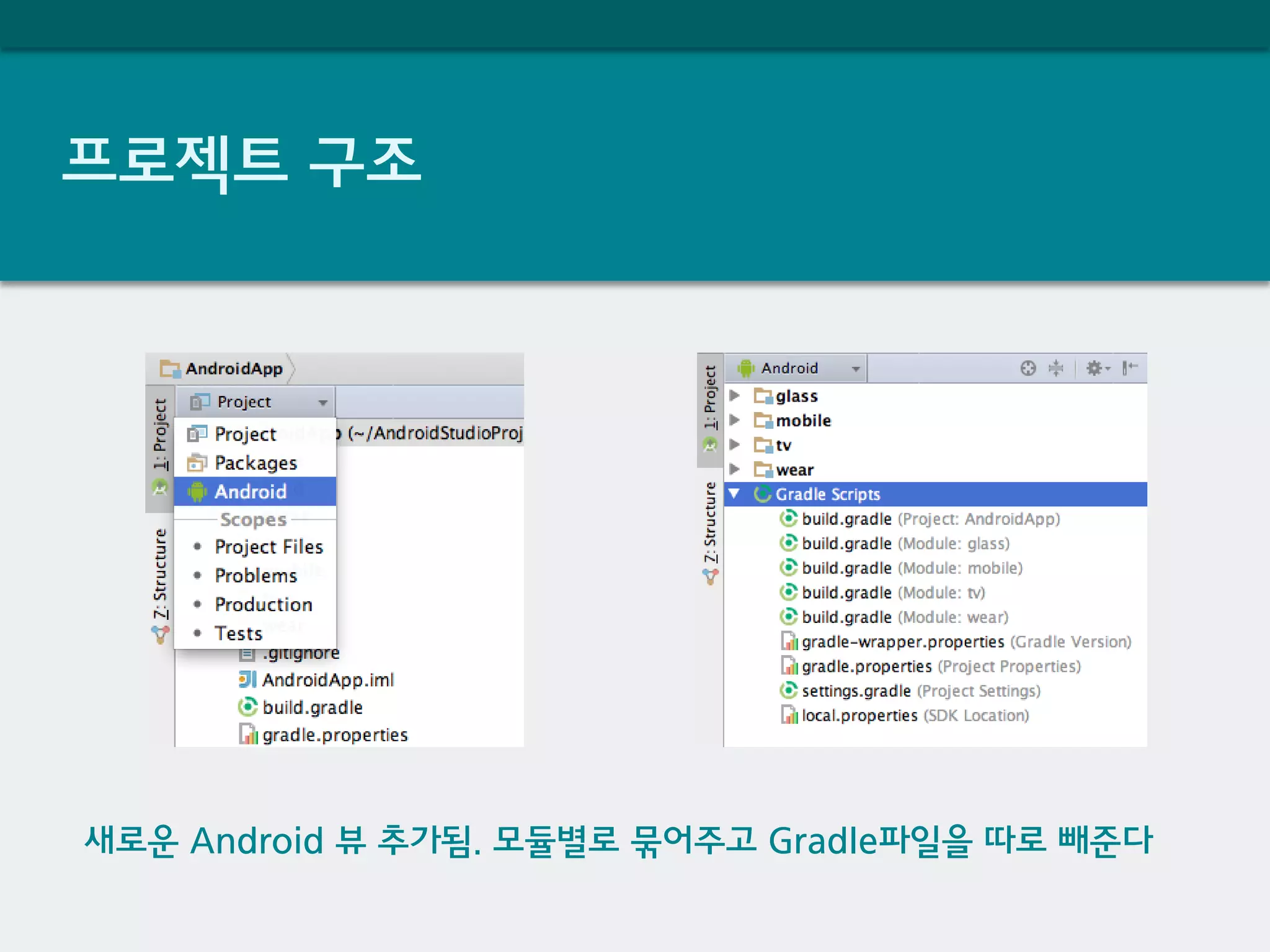Choose the Project Files scope

pos(255,547)
